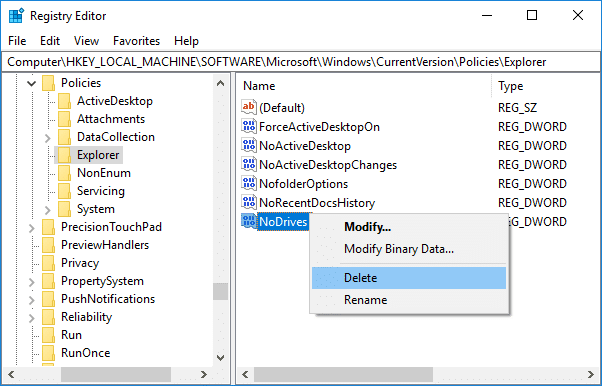Click the NonEnum folder icon

[x=64, y=173]
